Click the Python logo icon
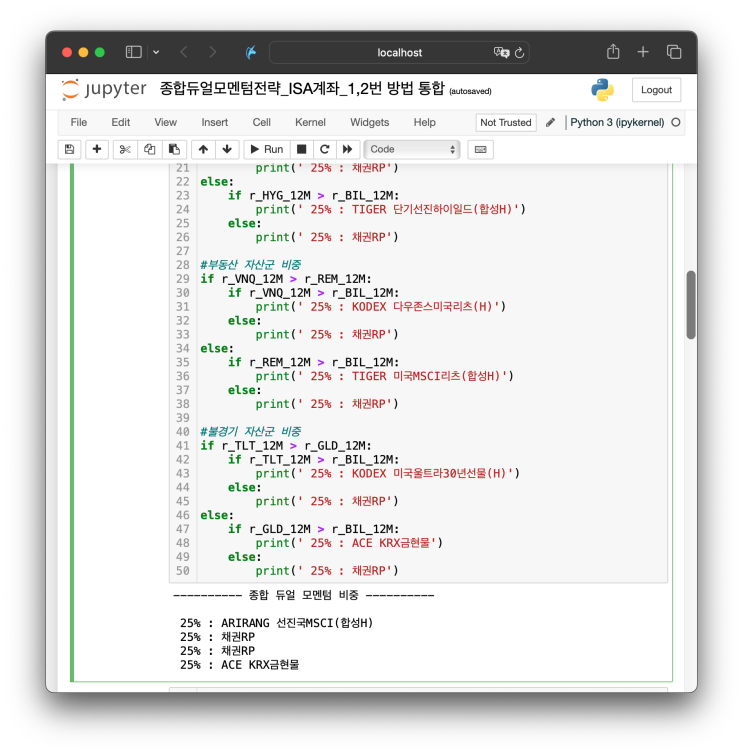This screenshot has height=753, width=743. click(602, 90)
